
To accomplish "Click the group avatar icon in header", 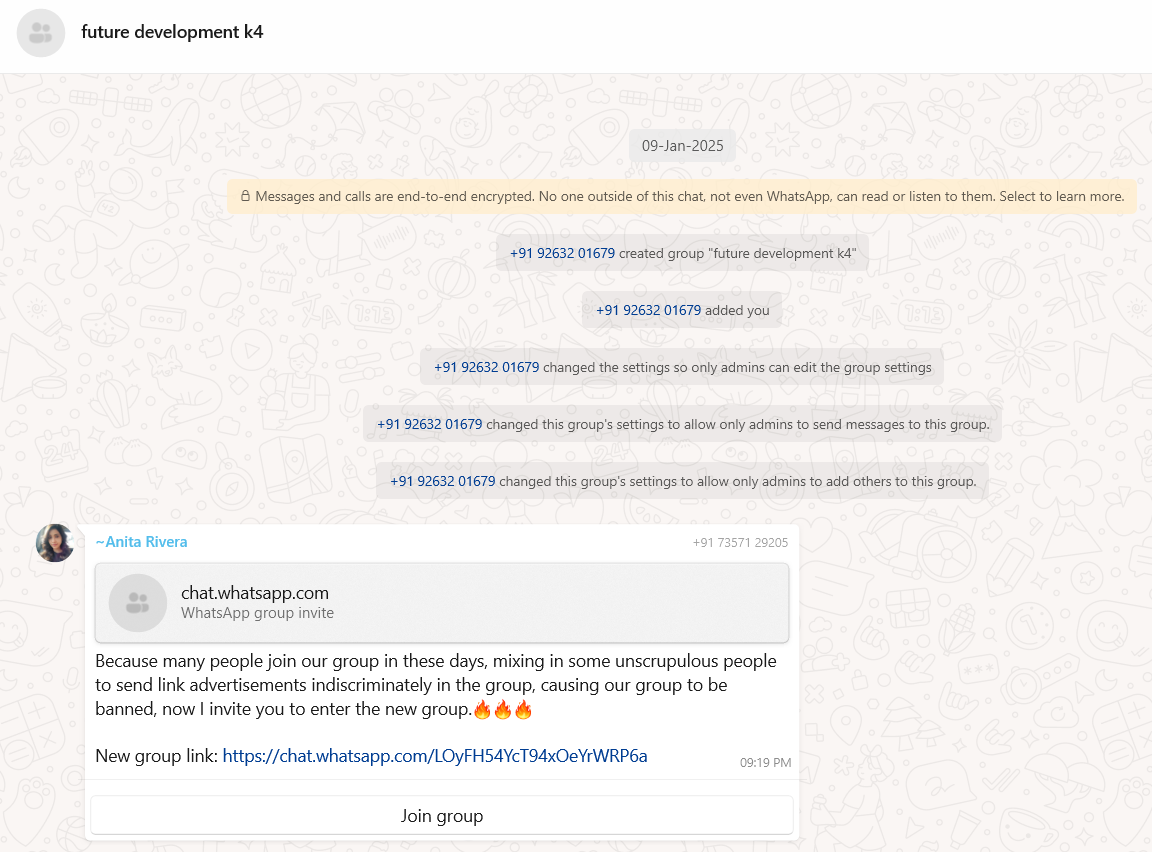I will 41,33.
